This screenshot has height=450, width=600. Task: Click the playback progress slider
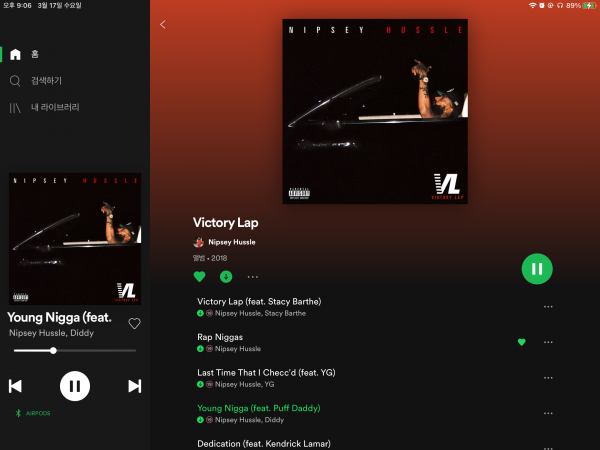pos(75,351)
